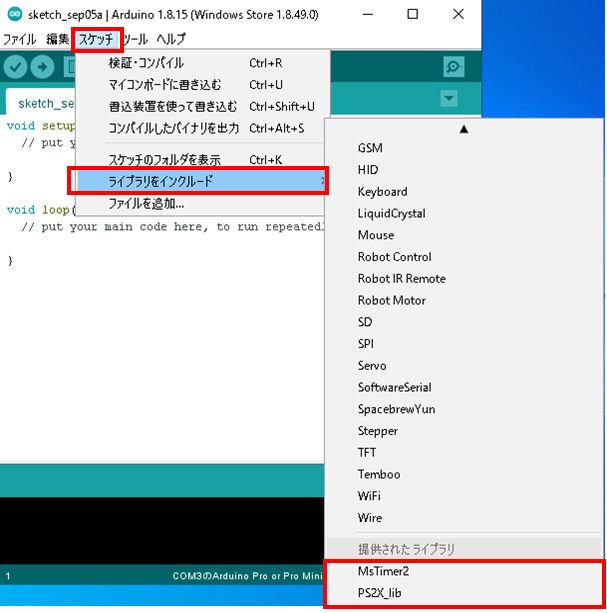Image resolution: width=607 pixels, height=613 pixels.
Task: Include the Wire library
Action: 464,518
